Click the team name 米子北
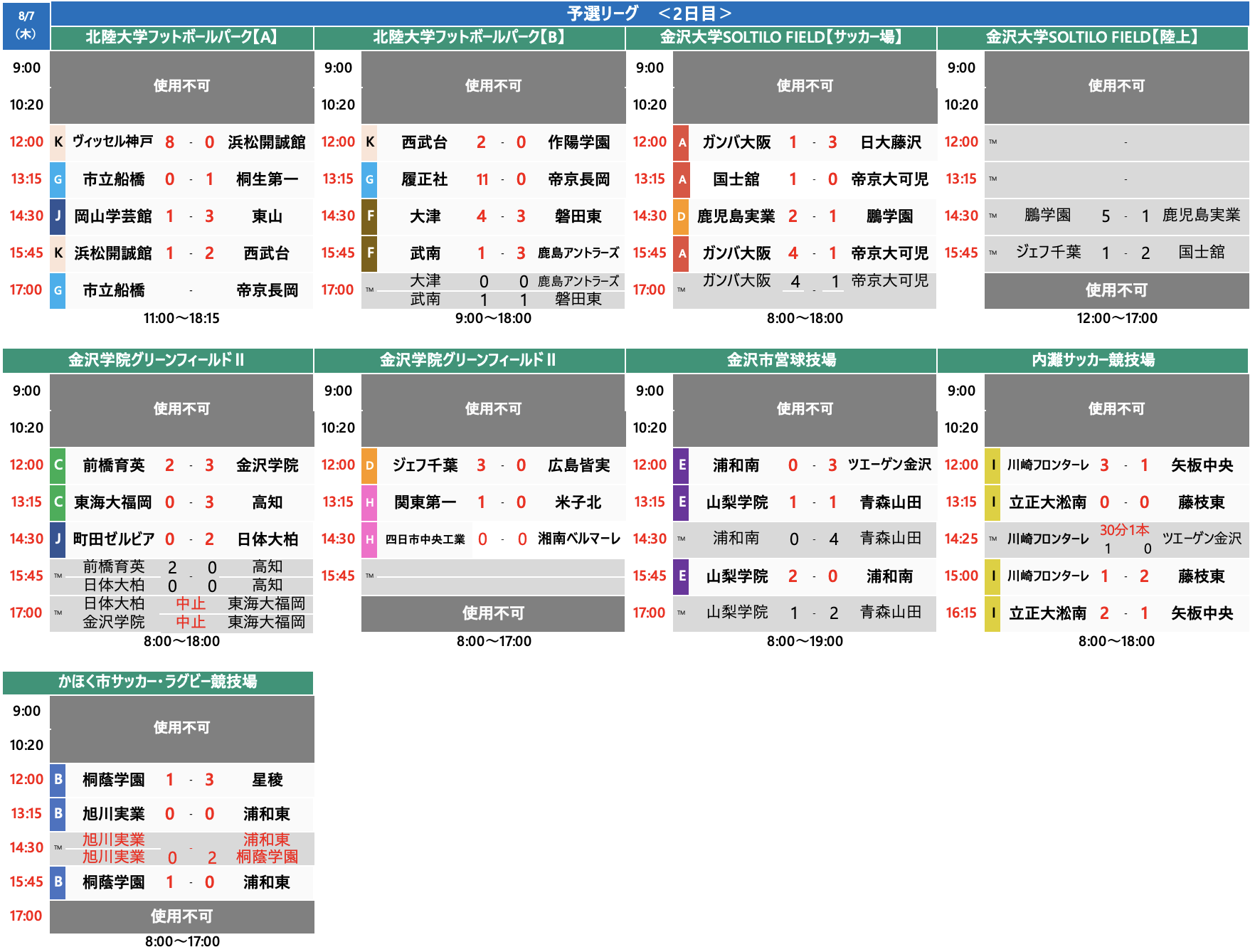Viewport: 1255px width, 952px height. [578, 502]
